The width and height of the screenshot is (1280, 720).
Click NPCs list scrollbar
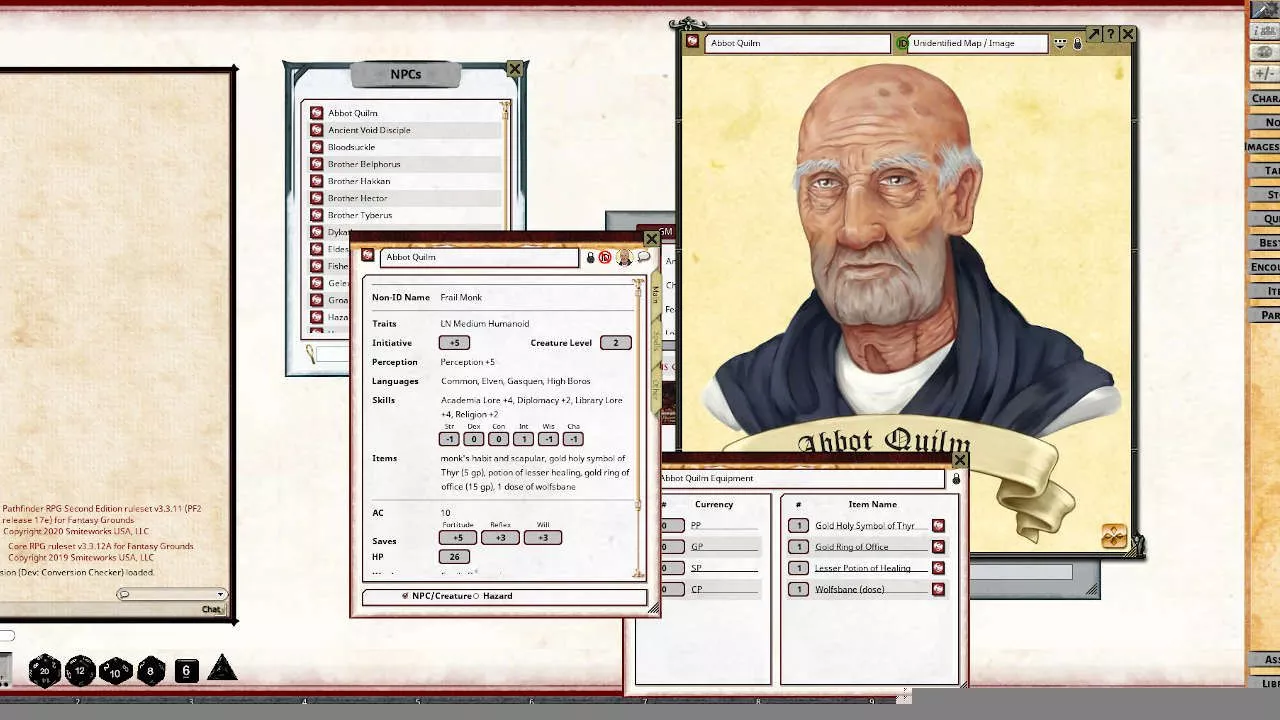click(505, 165)
